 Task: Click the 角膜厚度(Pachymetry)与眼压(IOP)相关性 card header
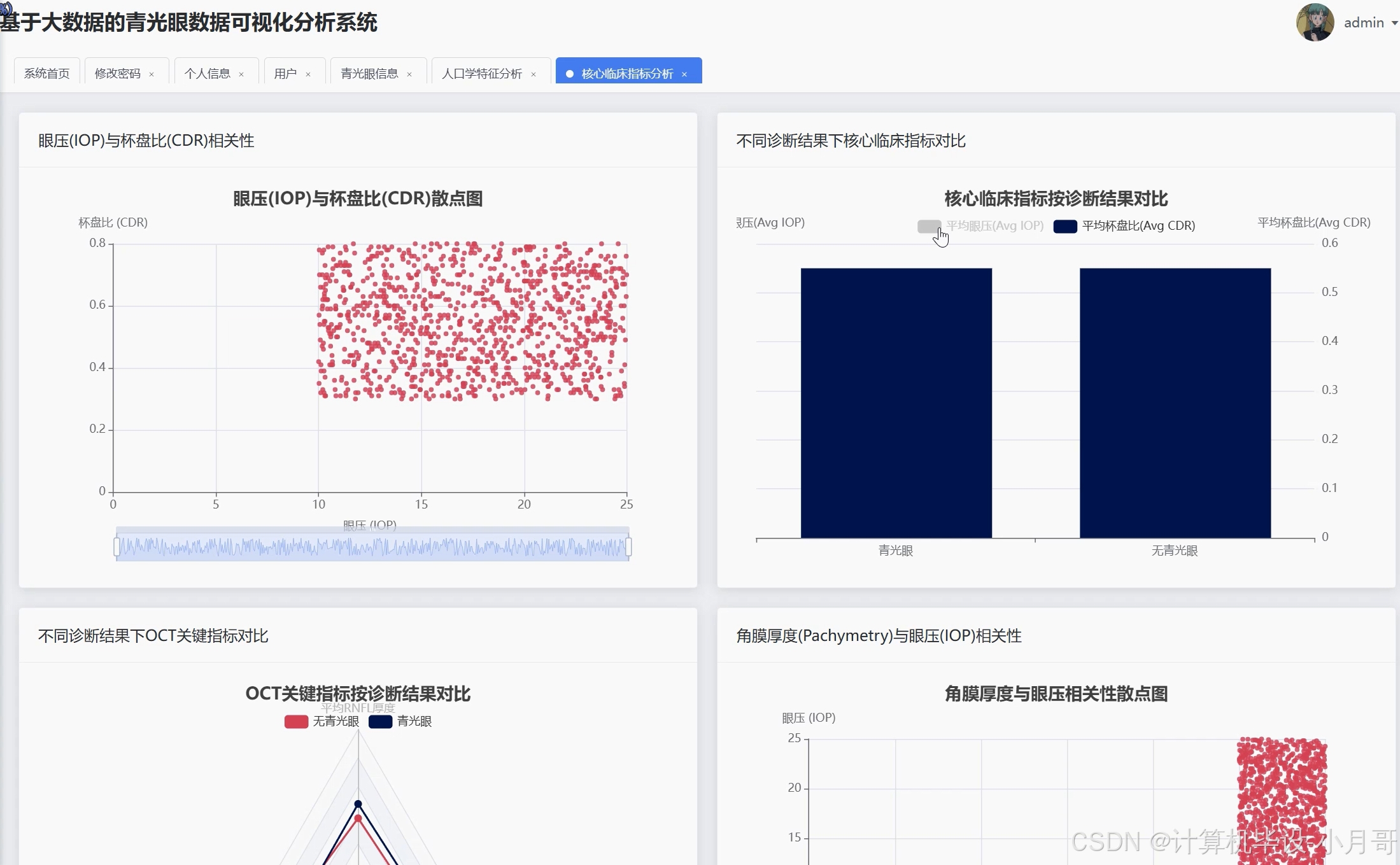[879, 636]
